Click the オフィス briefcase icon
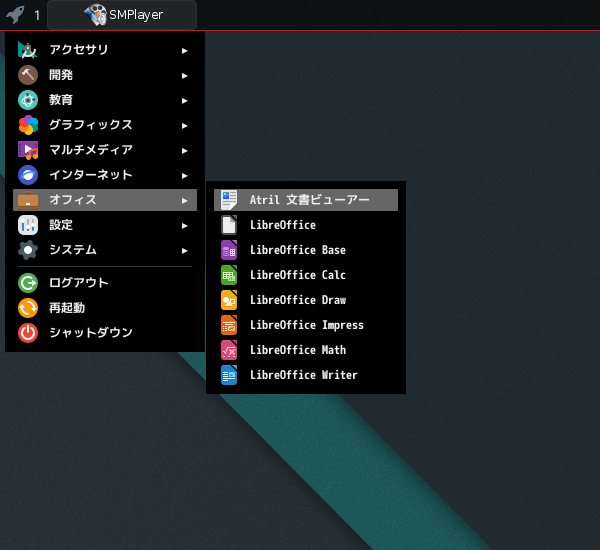600x550 pixels. pos(28,200)
